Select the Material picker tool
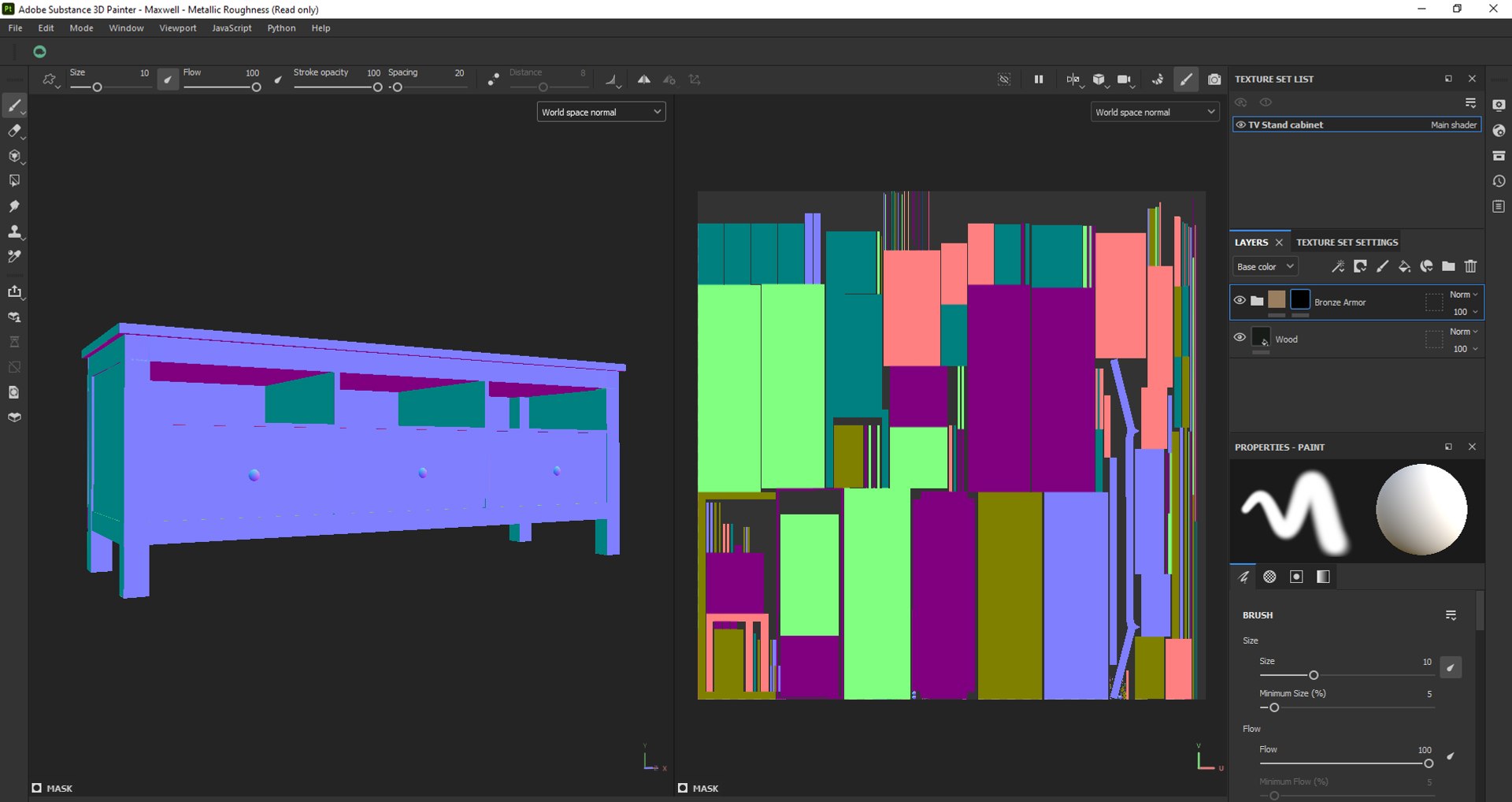This screenshot has height=802, width=1512. click(x=14, y=257)
